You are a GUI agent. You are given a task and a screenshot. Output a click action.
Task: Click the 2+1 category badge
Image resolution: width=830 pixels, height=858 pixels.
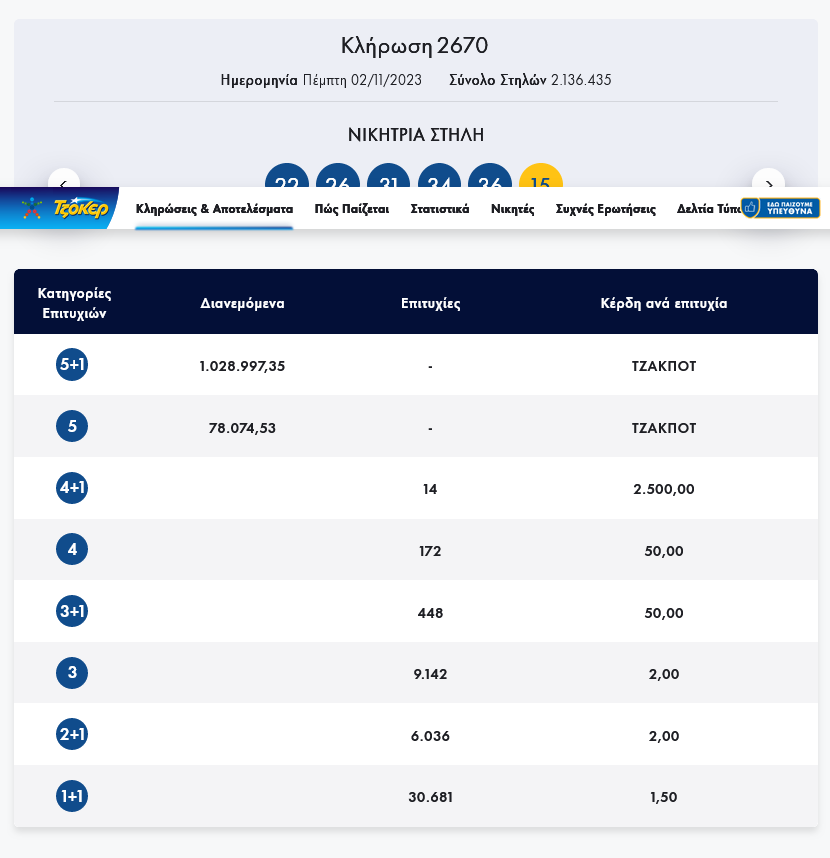(x=72, y=735)
